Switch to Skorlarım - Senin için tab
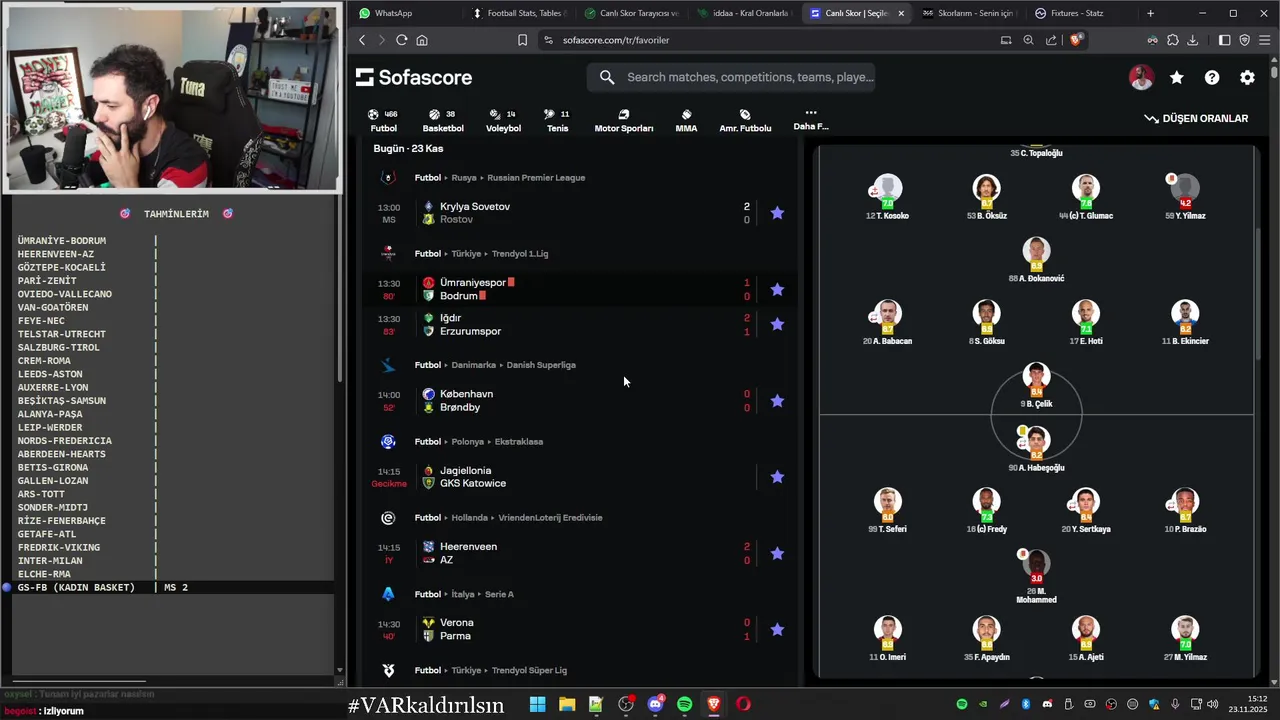This screenshot has width=1280, height=720. point(967,13)
